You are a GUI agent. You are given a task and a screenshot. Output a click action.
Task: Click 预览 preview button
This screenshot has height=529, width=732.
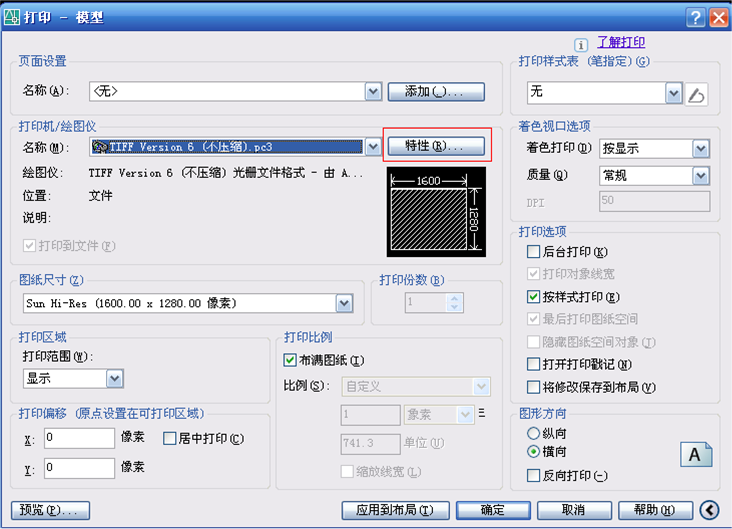pos(50,510)
